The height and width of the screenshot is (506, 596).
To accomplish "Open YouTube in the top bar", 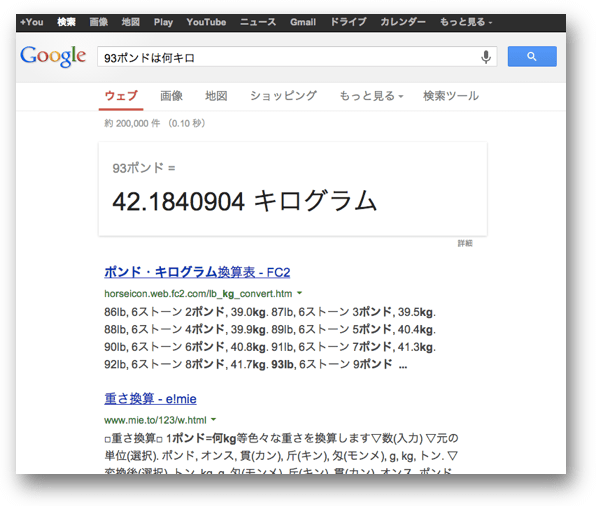I will click(206, 22).
